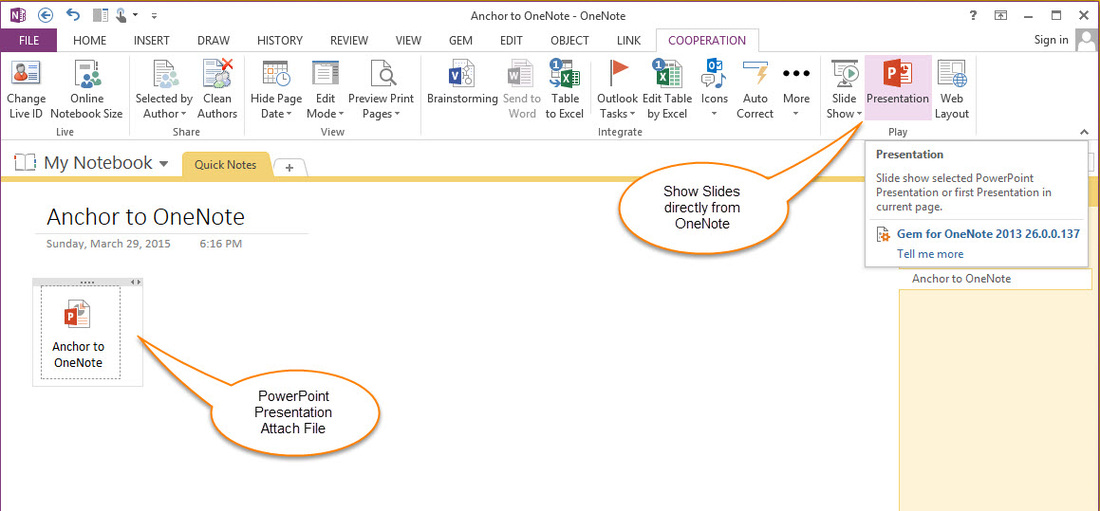Toggle Full Page View icon
This screenshot has height=511, width=1100.
pos(1001,15)
